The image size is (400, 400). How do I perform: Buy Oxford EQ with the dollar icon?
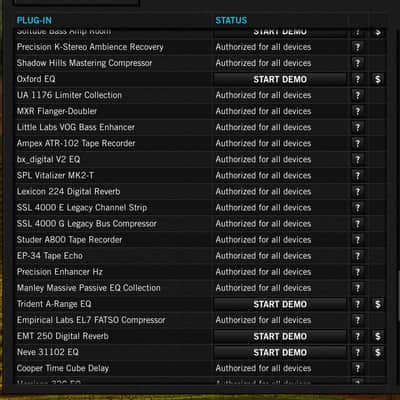click(378, 79)
